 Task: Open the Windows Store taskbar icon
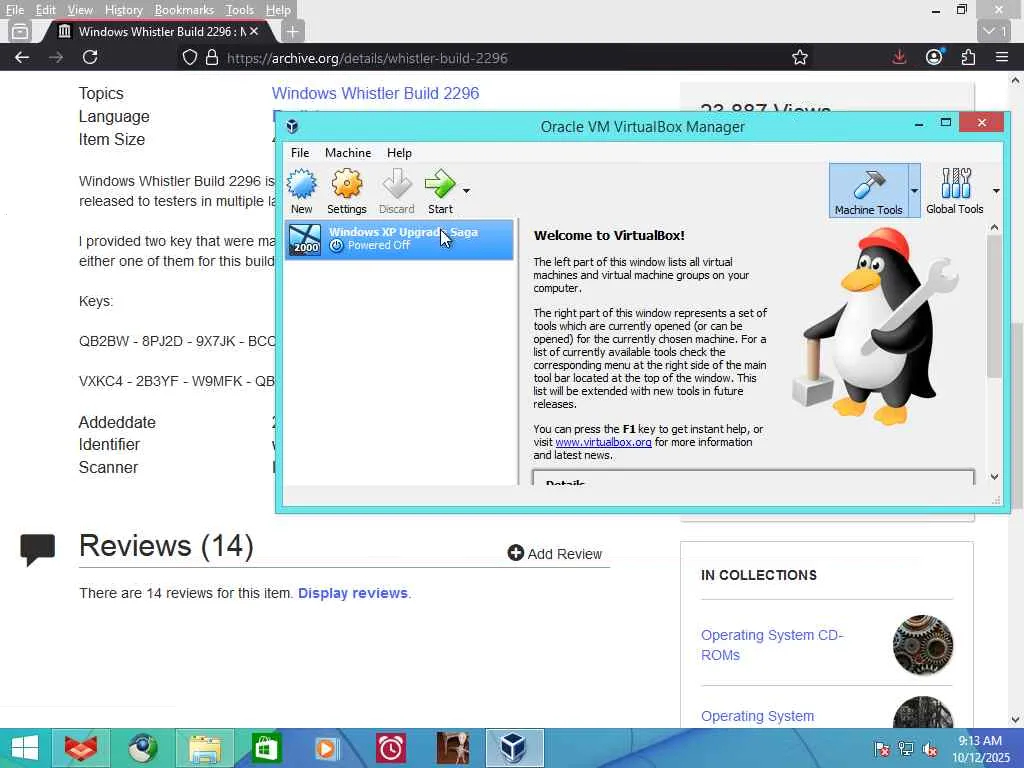point(265,748)
